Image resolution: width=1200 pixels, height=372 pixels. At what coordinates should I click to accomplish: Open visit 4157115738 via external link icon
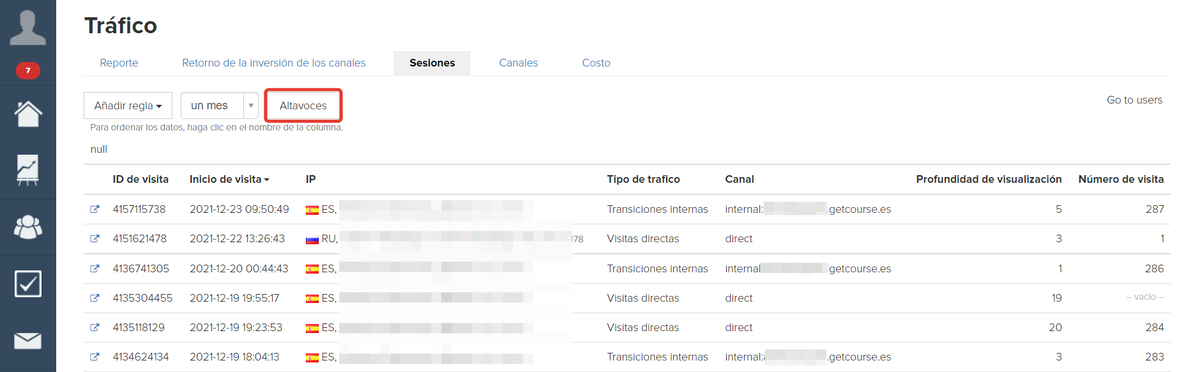tap(95, 210)
